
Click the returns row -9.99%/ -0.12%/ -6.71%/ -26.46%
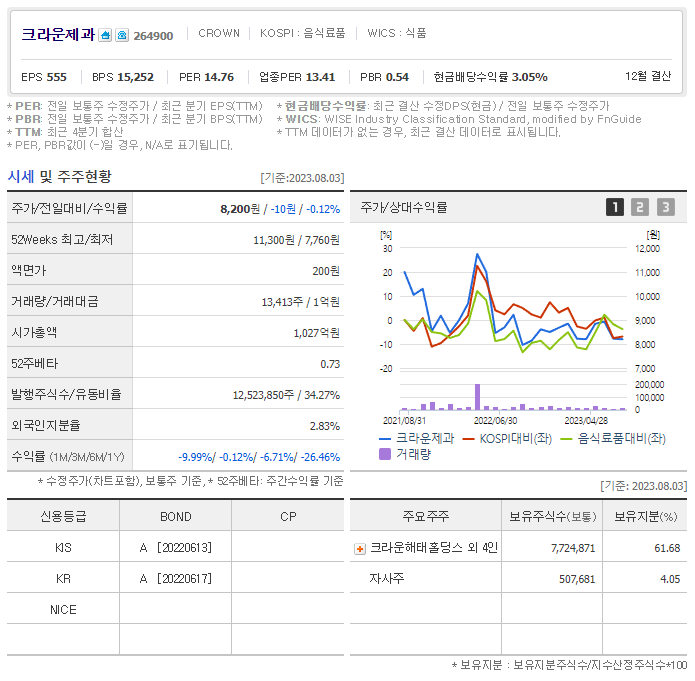[x=259, y=457]
